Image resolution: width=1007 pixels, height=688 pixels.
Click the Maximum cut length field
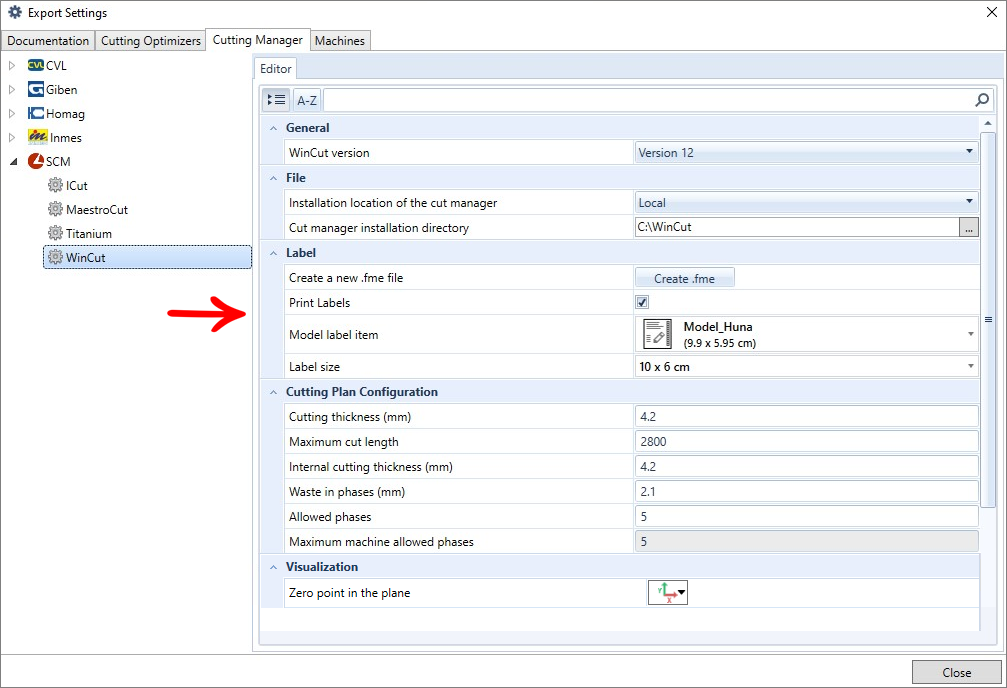(807, 442)
